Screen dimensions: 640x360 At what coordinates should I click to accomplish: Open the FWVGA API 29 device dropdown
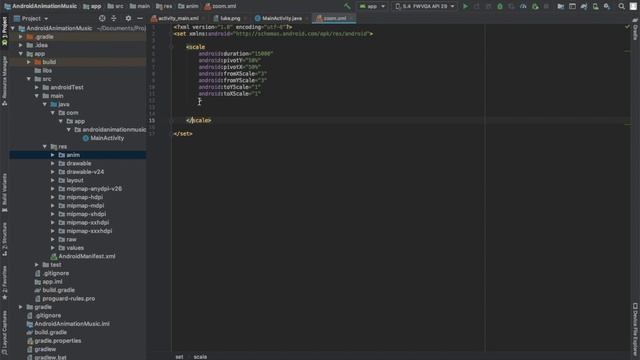click(424, 6)
